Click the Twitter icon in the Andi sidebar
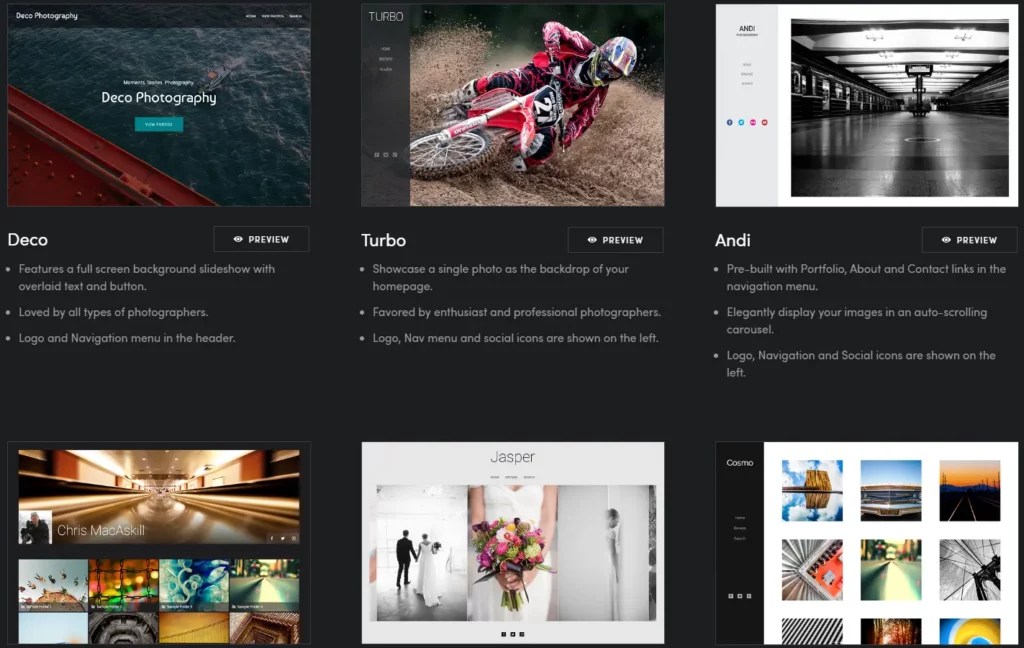 click(741, 122)
